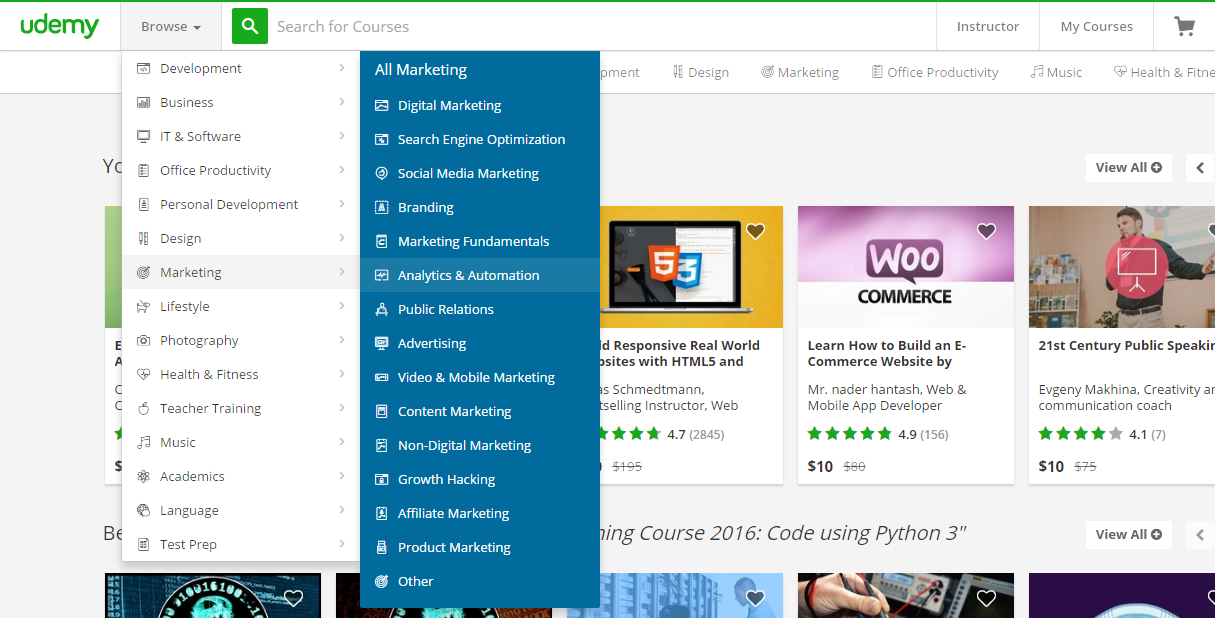Select Marketing in the Browse menu
The width and height of the screenshot is (1215, 618).
pos(241,272)
